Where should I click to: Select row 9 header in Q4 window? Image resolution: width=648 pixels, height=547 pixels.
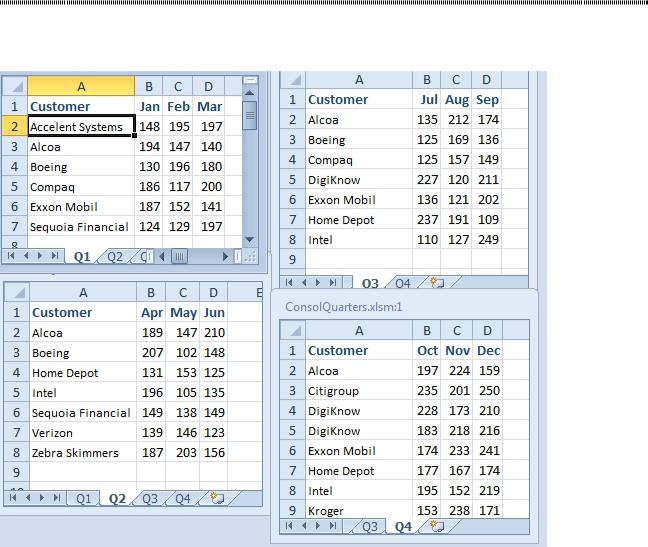pyautogui.click(x=293, y=510)
